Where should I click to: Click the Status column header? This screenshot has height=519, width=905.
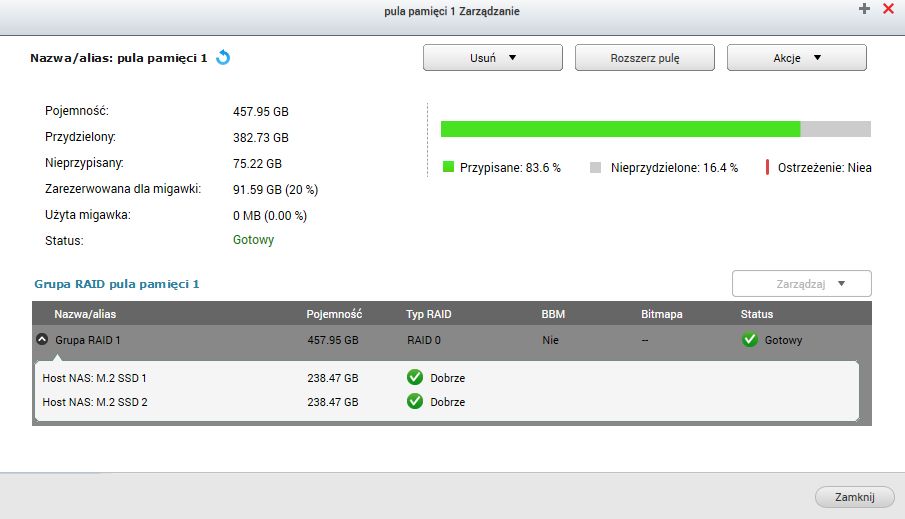[x=757, y=314]
